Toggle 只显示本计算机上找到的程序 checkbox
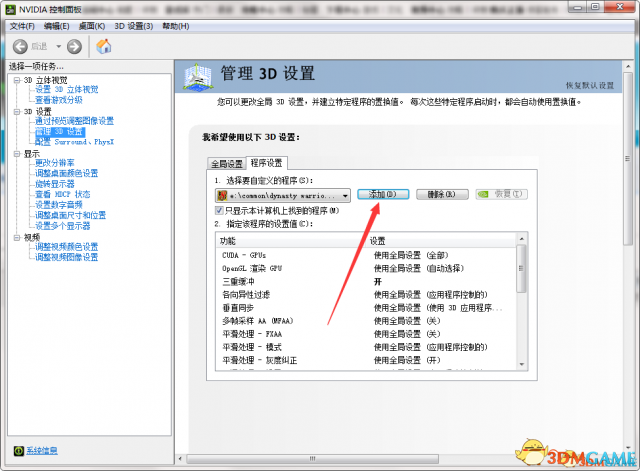Viewport: 640px width, 471px height. (219, 211)
